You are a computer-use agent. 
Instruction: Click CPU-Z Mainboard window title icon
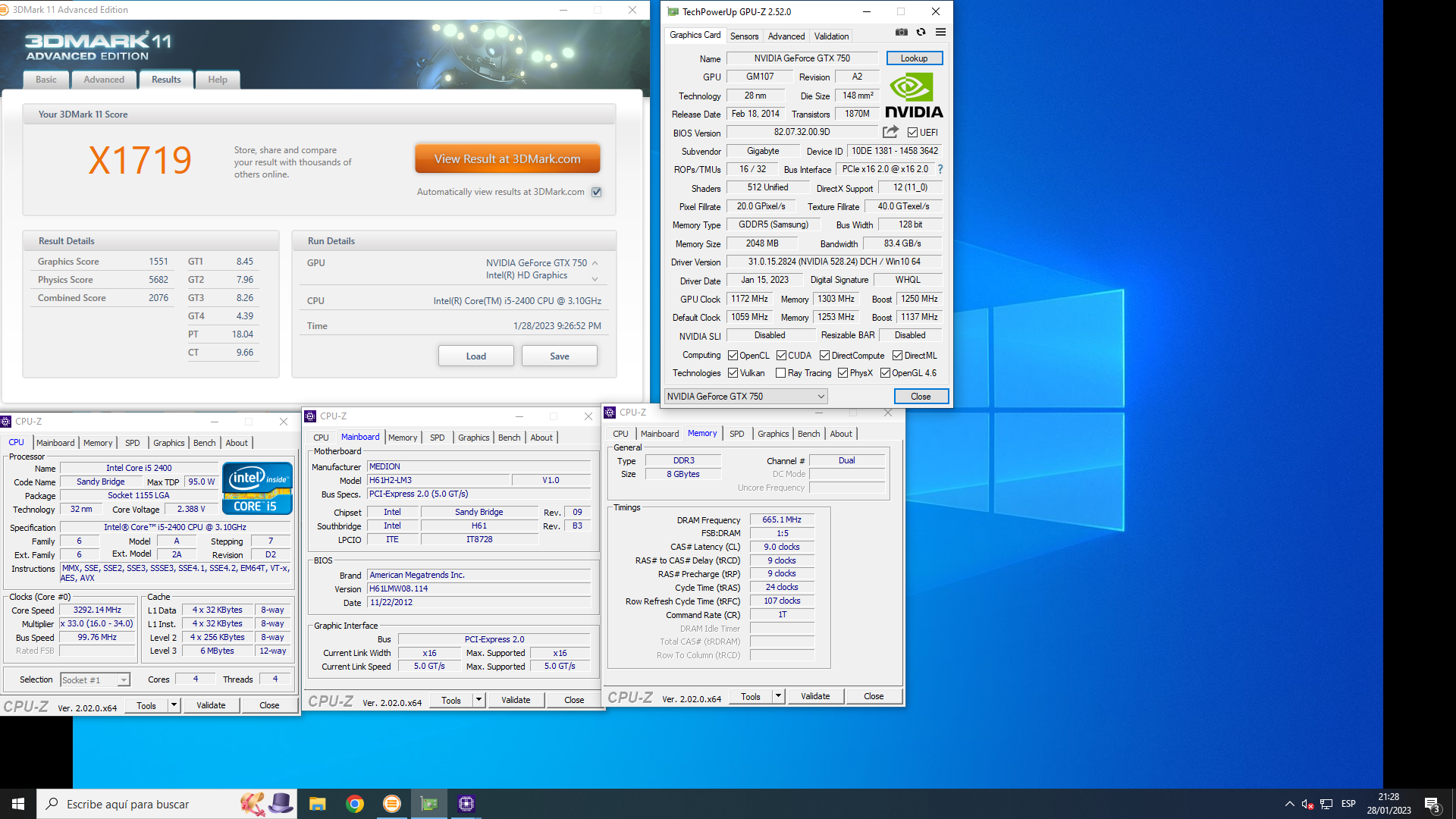point(310,416)
